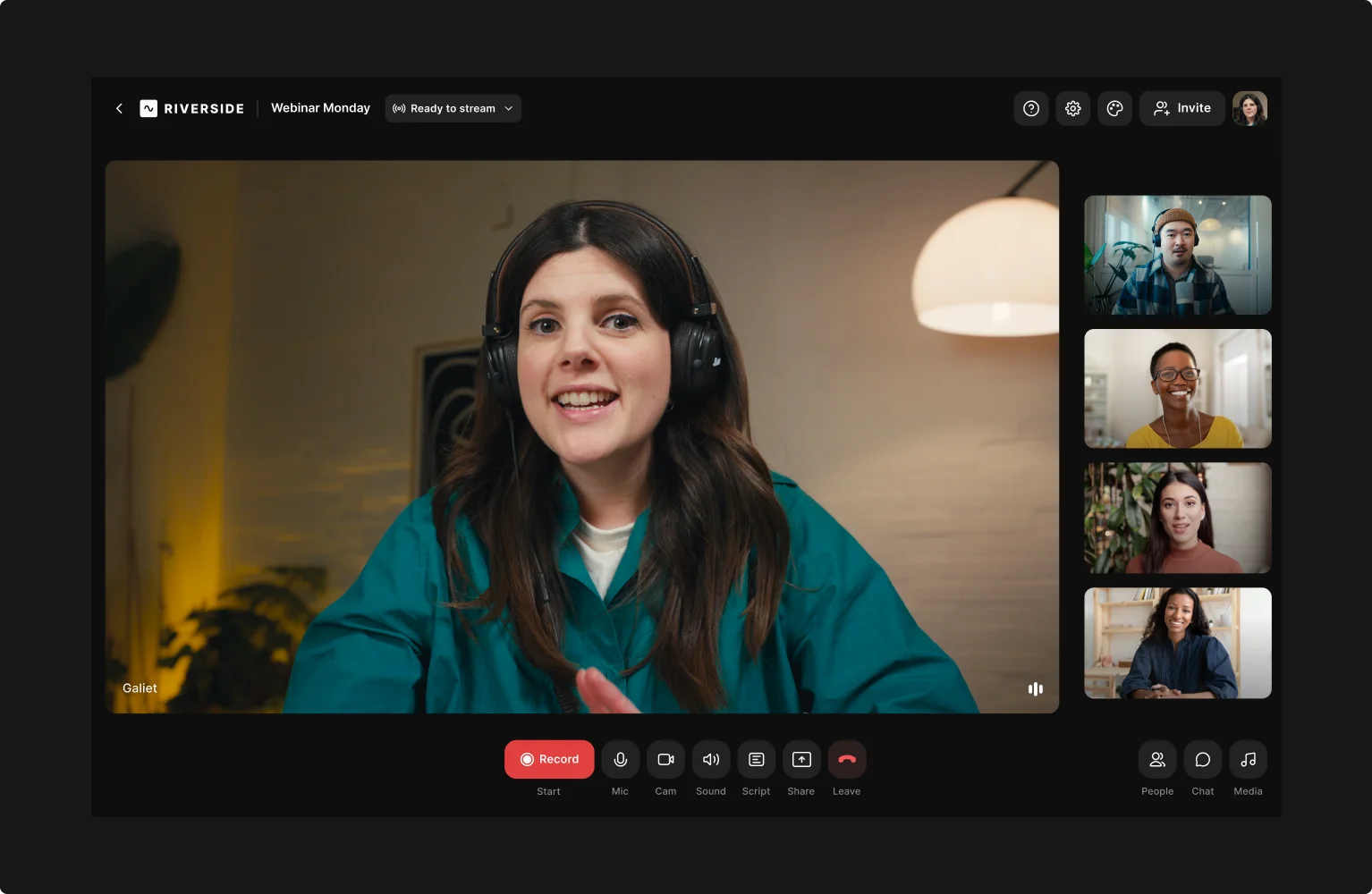Open the settings gear
1372x894 pixels.
[x=1072, y=107]
